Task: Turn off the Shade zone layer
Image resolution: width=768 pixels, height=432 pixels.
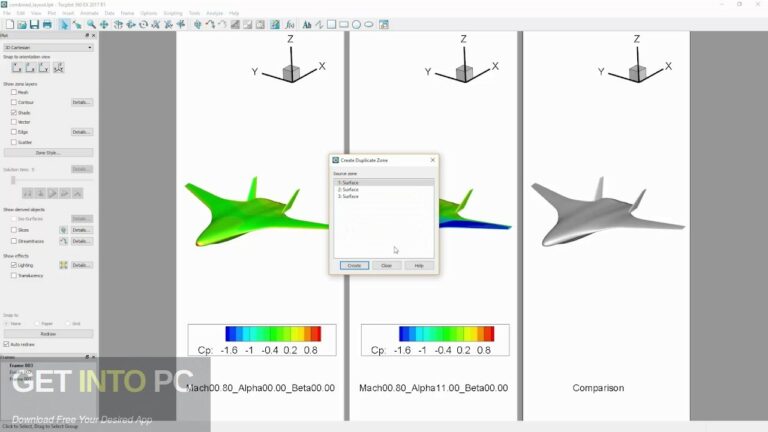Action: [14, 112]
